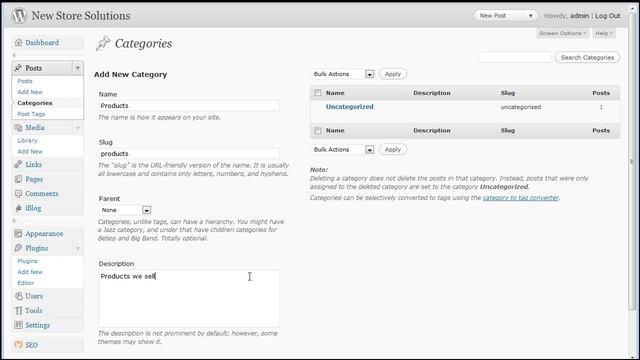Tick the select-all checkbox in table footer
The height and width of the screenshot is (360, 640).
click(x=318, y=131)
